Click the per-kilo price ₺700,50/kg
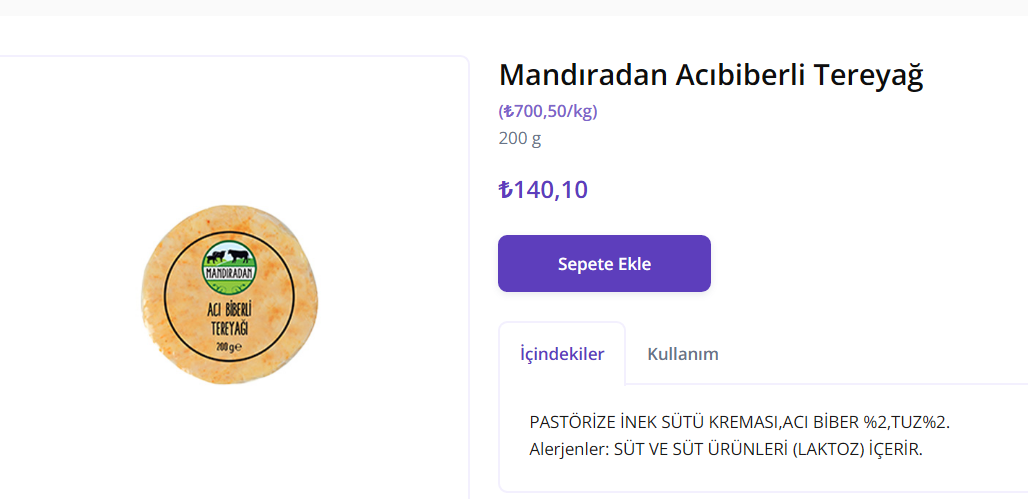 click(x=548, y=111)
